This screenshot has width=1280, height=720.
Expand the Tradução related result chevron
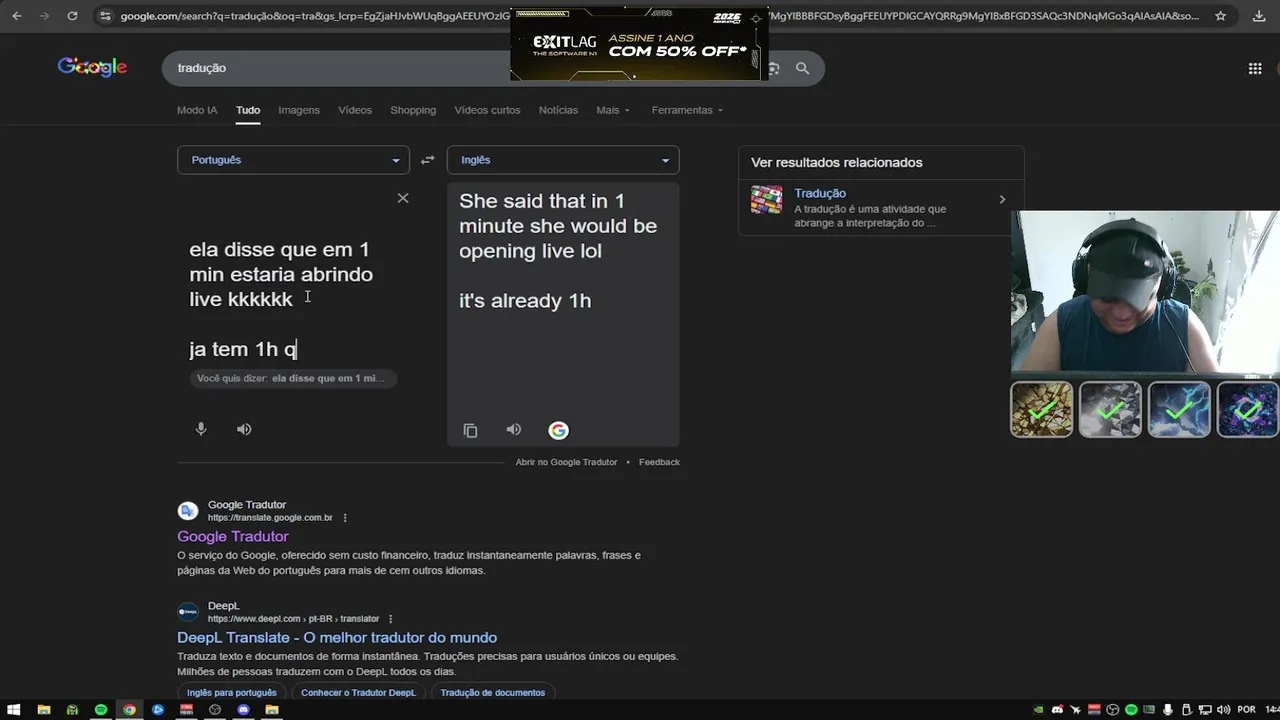click(1002, 200)
